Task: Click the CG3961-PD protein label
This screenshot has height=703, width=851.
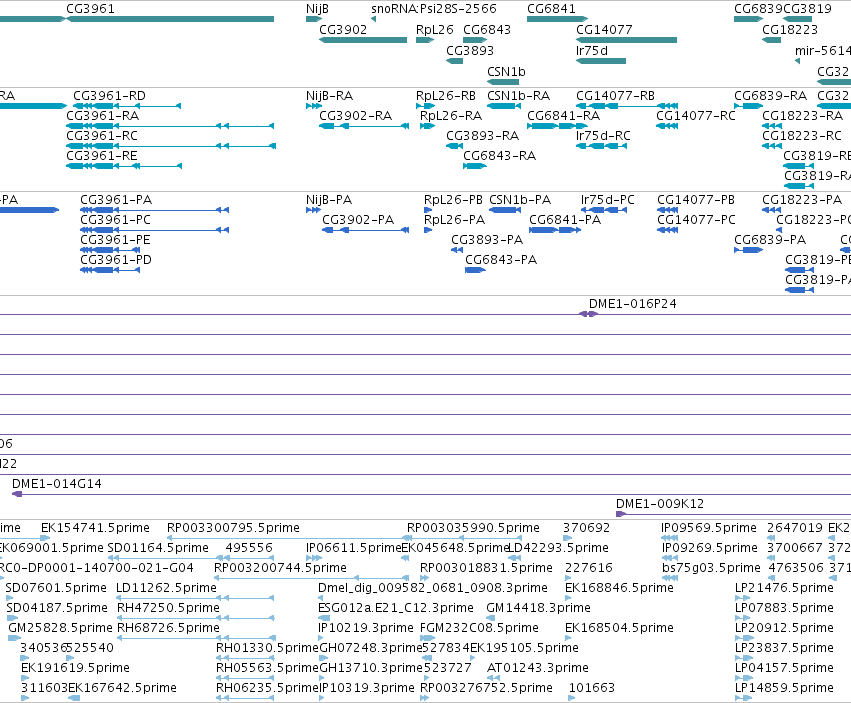Action: click(116, 261)
